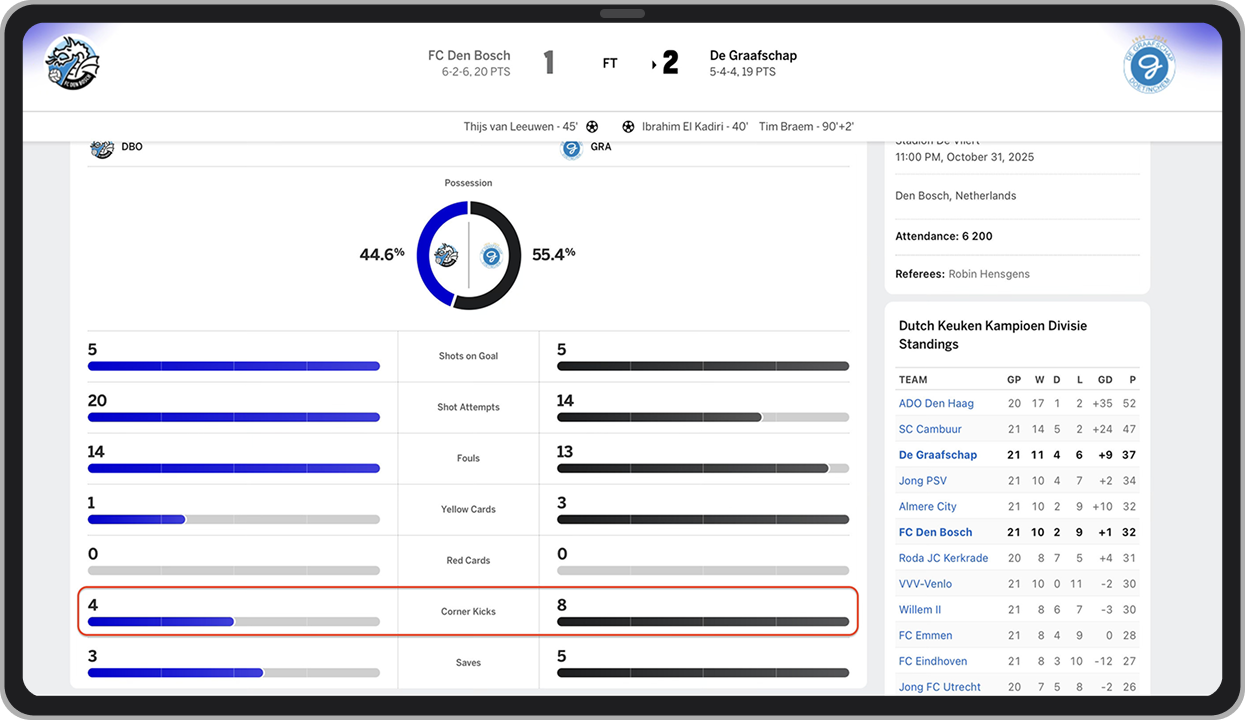
Task: Click Roda JC Kerkrade in standings
Action: tap(943, 558)
